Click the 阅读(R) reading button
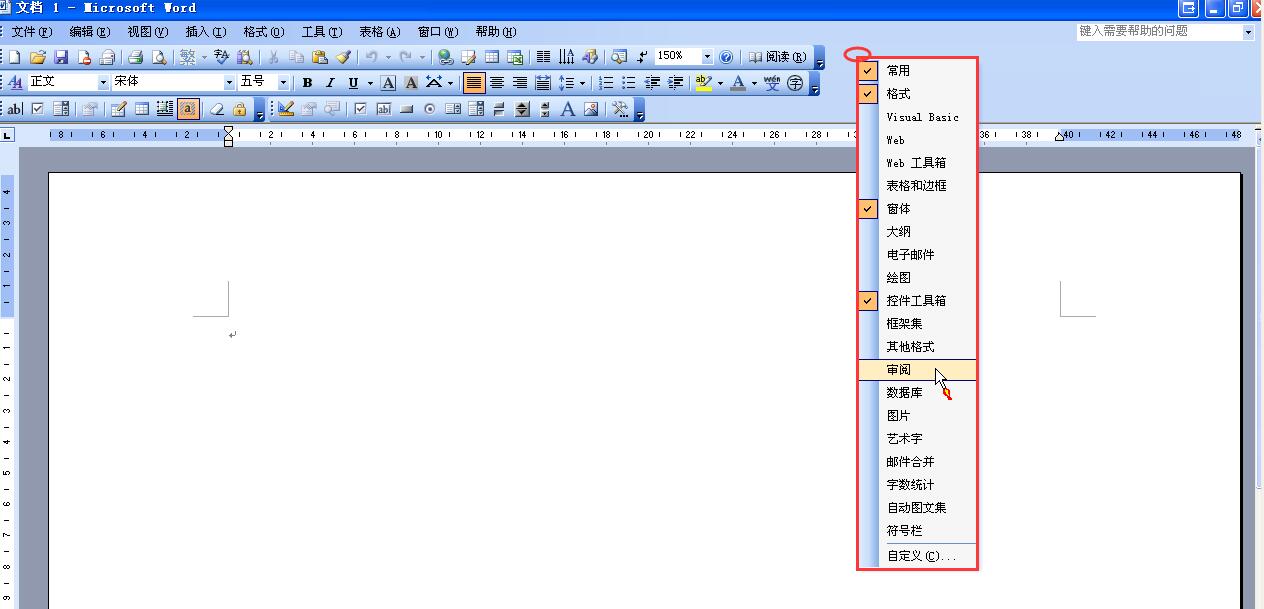Viewport: 1264px width, 609px height. 778,57
